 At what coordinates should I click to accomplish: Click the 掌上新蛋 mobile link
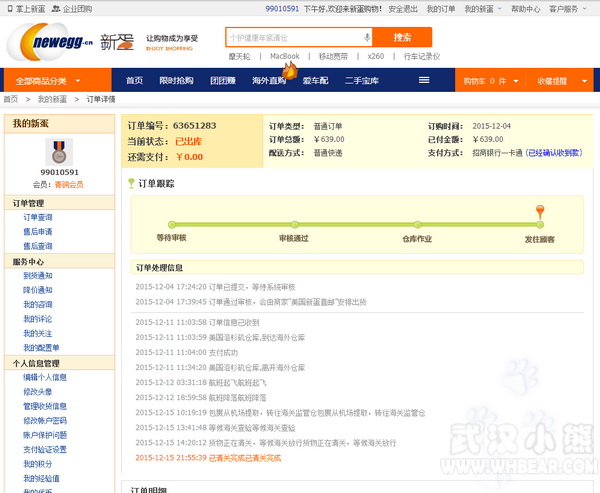point(26,8)
